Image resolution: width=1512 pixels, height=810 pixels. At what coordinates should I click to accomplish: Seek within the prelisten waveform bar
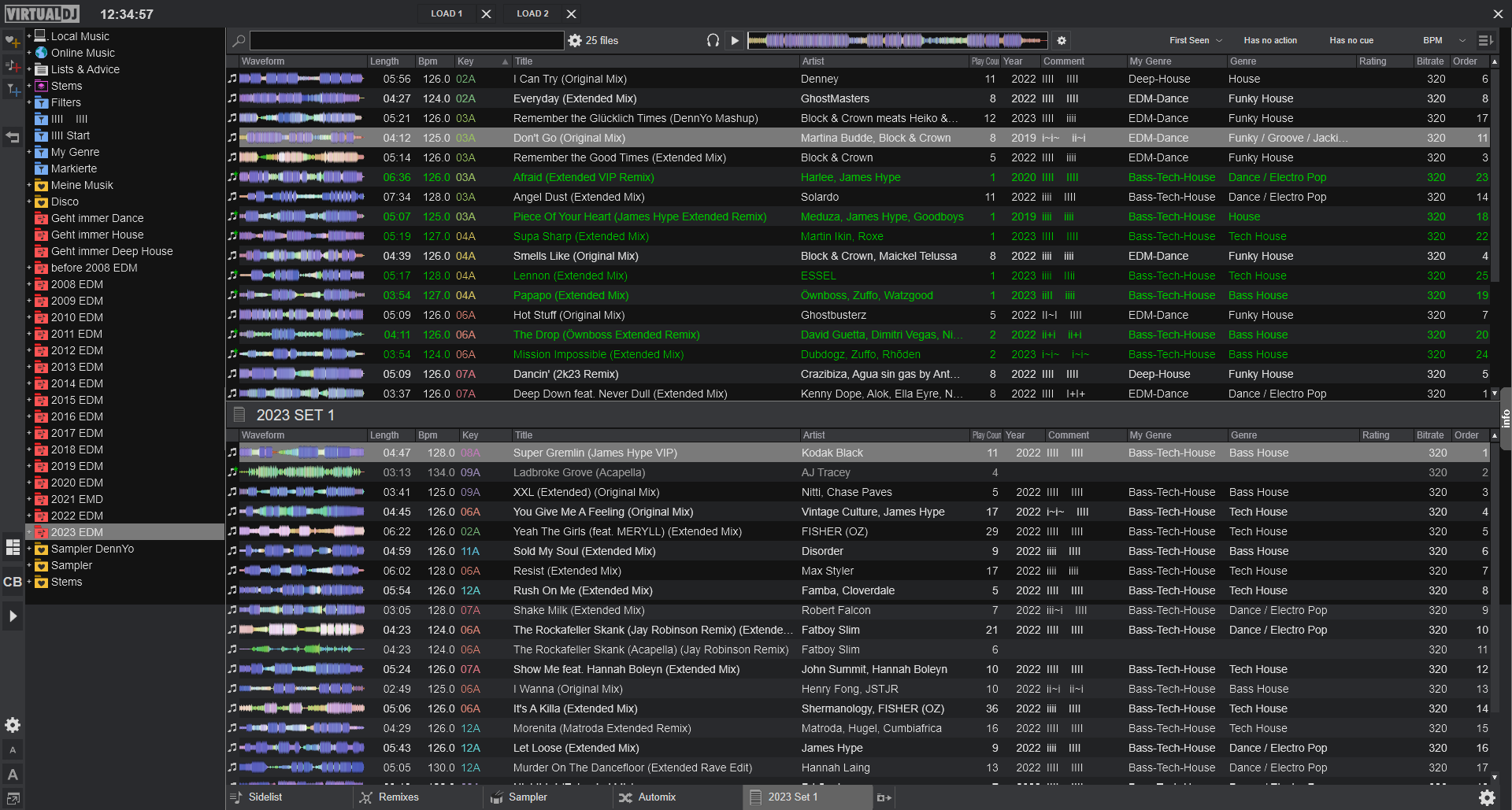897,40
